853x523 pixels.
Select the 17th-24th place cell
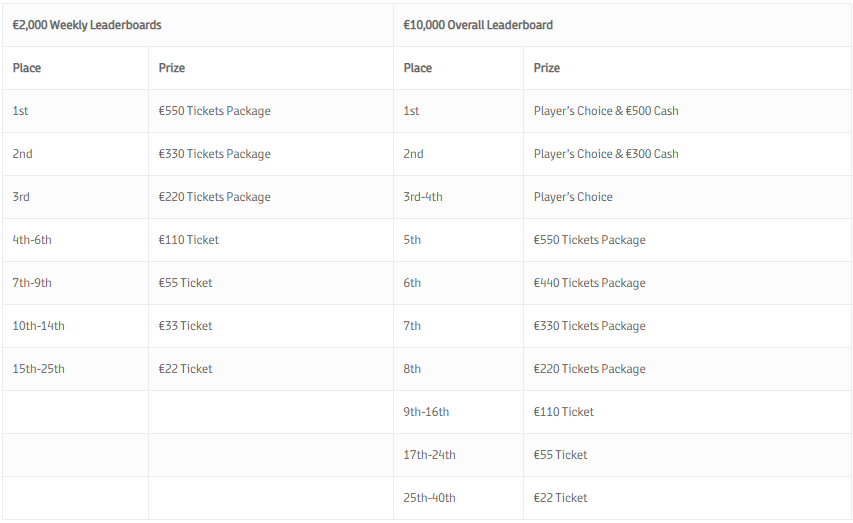(429, 455)
